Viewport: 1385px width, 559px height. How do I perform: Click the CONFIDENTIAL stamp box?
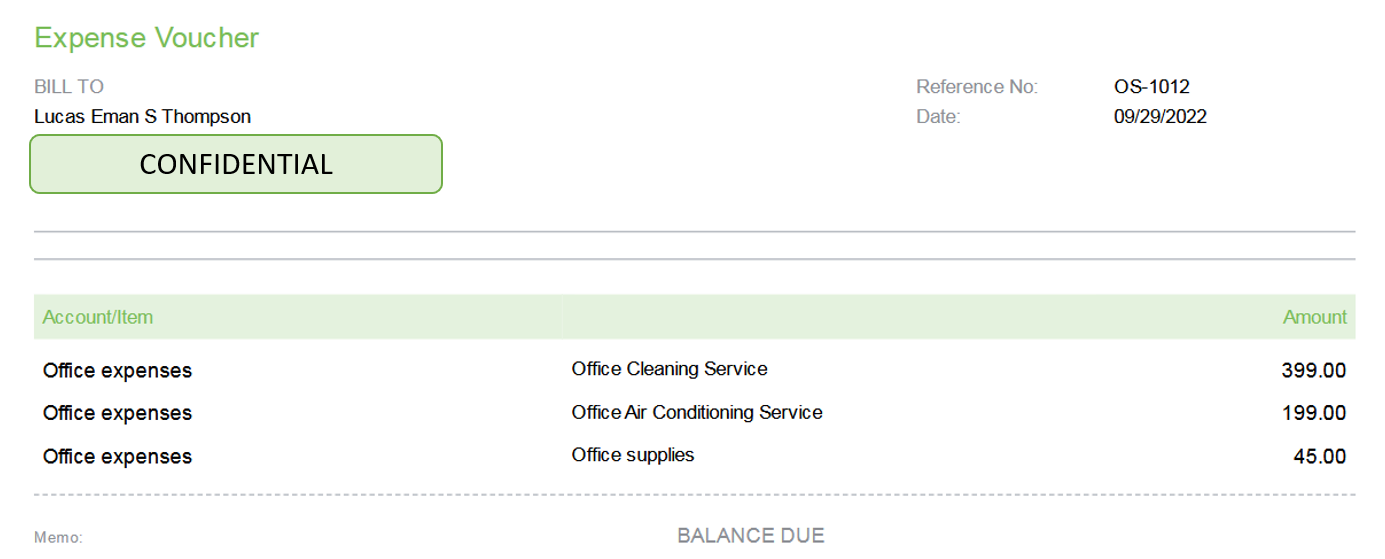pos(236,164)
